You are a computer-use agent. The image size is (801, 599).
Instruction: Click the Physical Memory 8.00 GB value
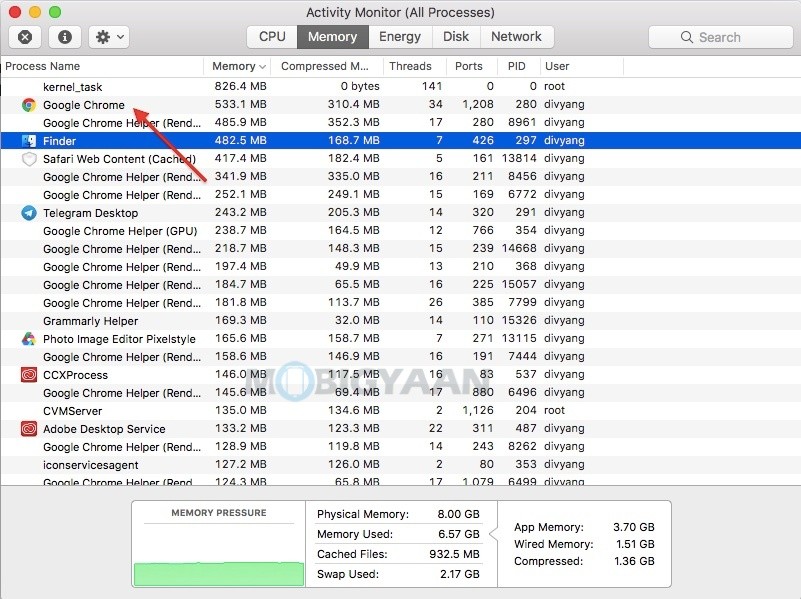[458, 514]
